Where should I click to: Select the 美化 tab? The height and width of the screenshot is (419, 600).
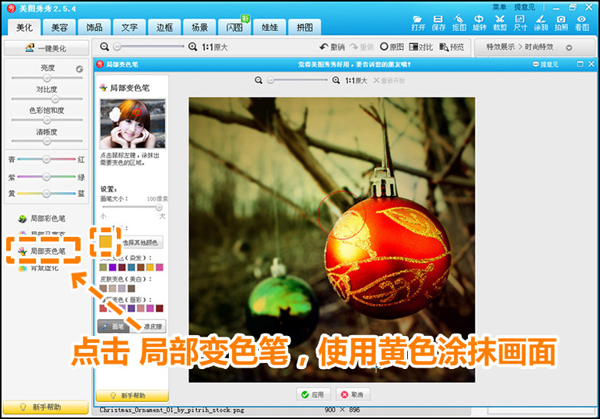click(x=24, y=28)
